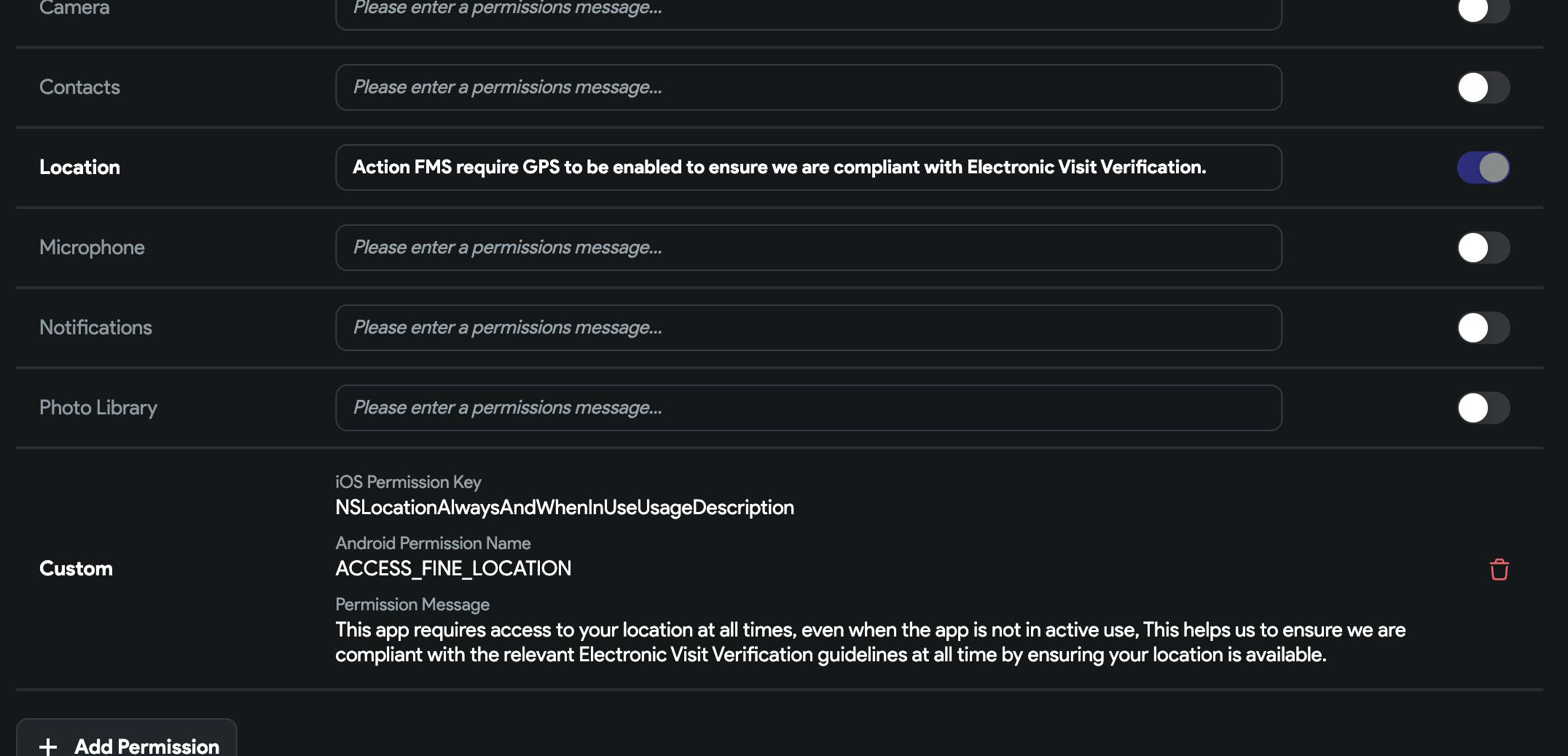Turn on the Microphone permission switch
Image resolution: width=1568 pixels, height=756 pixels.
pyautogui.click(x=1483, y=248)
